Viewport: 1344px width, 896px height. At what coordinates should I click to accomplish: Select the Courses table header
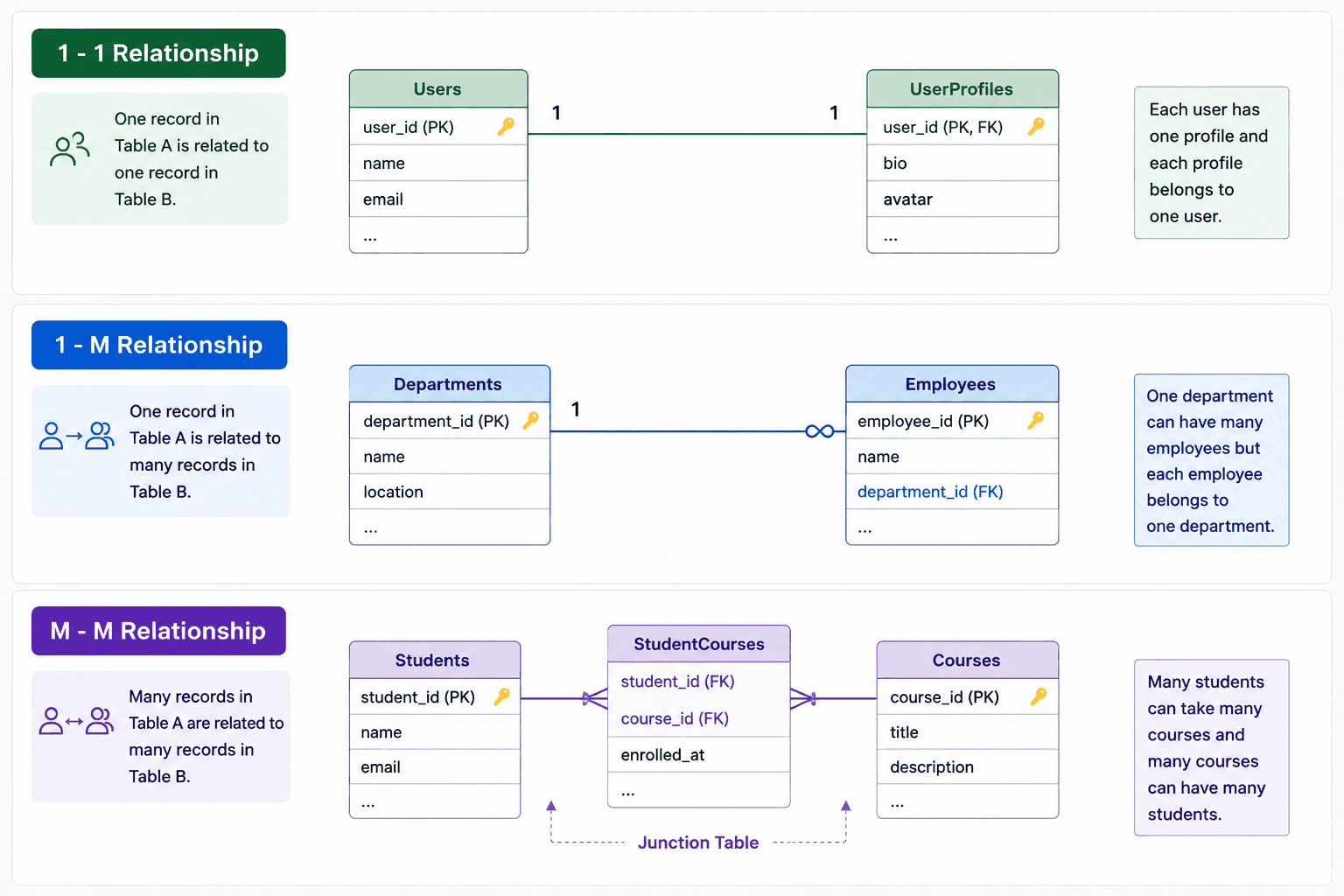click(x=968, y=661)
